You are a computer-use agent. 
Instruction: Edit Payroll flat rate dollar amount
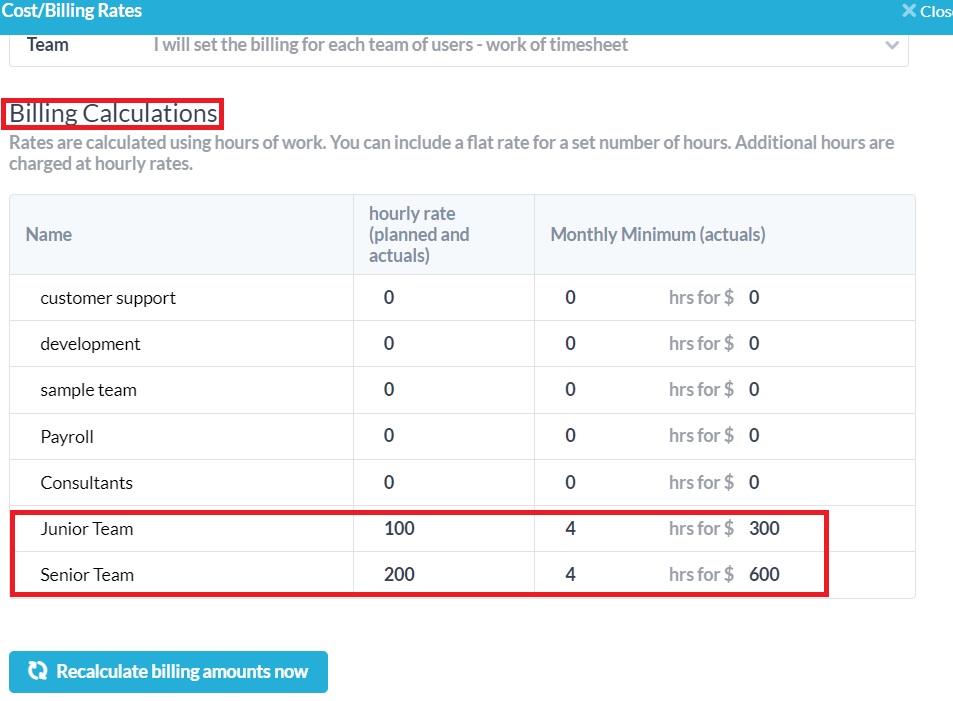(x=754, y=436)
